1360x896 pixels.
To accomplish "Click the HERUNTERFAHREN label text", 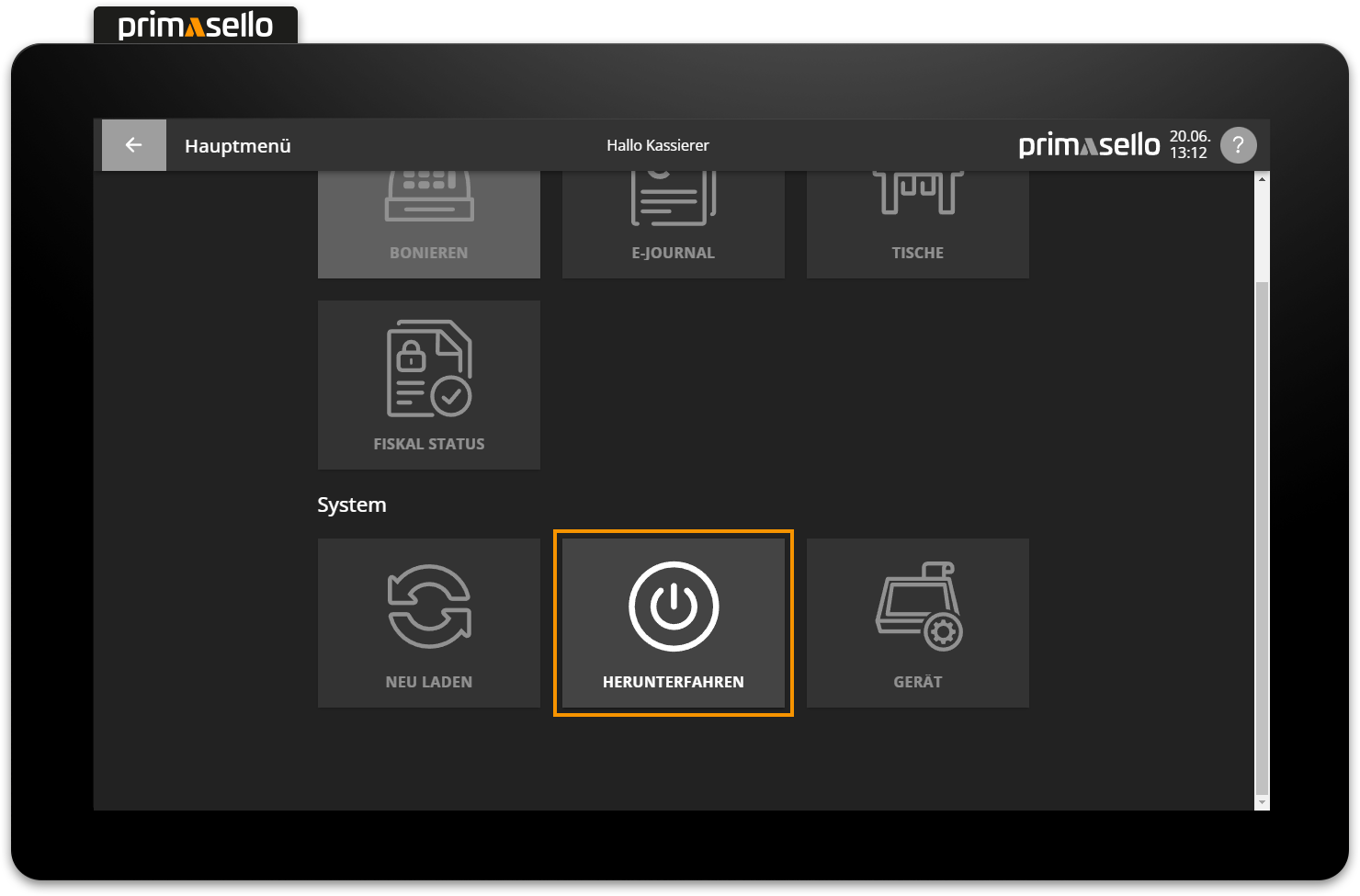I will (673, 682).
